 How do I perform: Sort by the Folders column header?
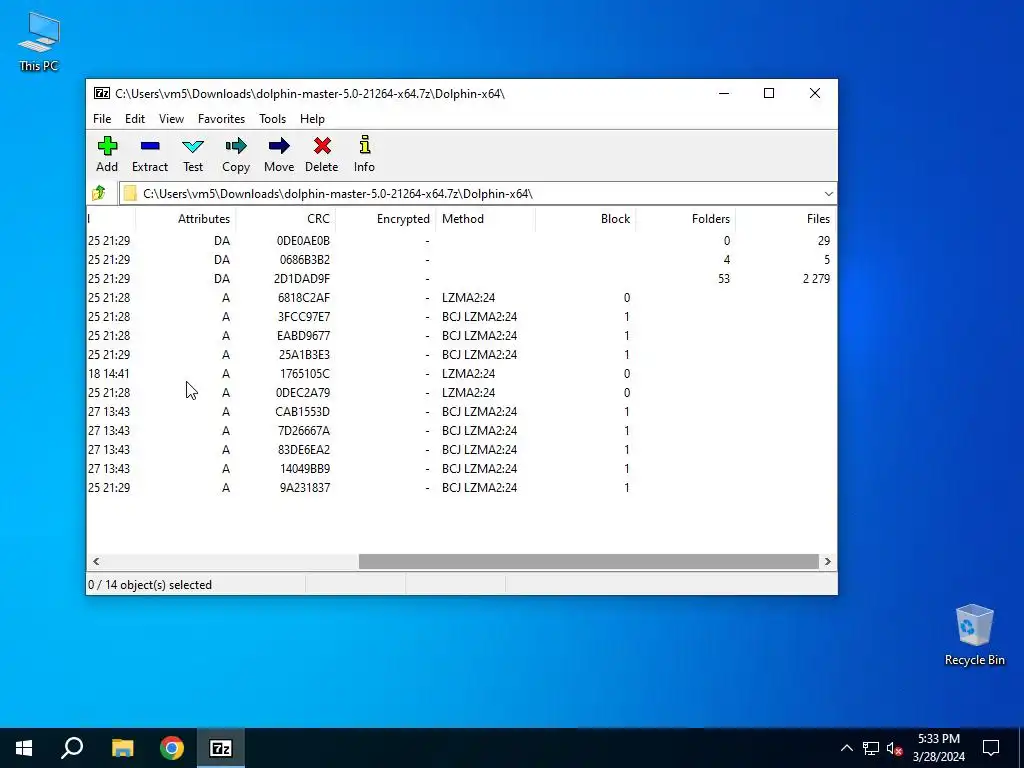[x=686, y=219]
